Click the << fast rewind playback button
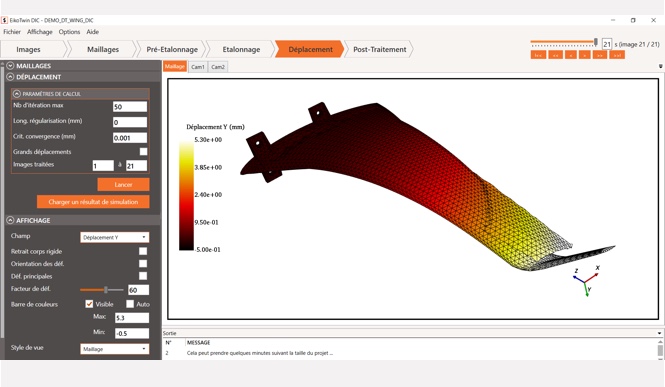The image size is (665, 387). (555, 55)
